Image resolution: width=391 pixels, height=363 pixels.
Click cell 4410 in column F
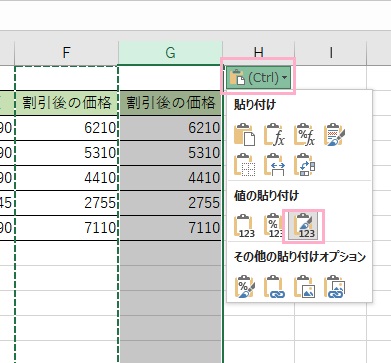[66, 178]
